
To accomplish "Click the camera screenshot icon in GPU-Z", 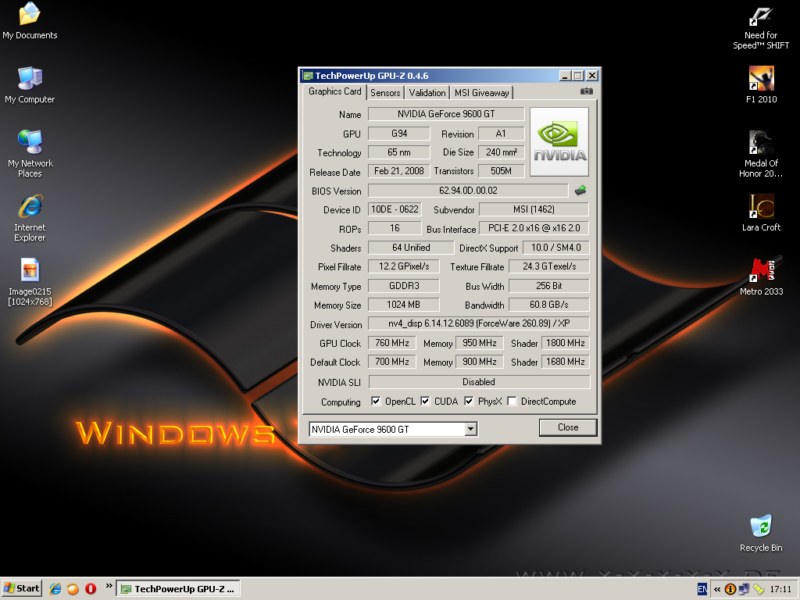I will pos(586,91).
